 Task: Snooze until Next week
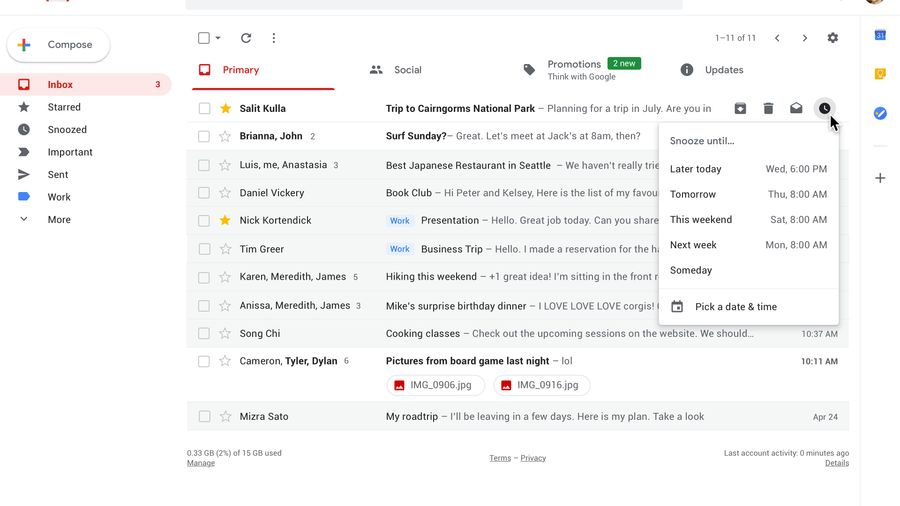(748, 245)
